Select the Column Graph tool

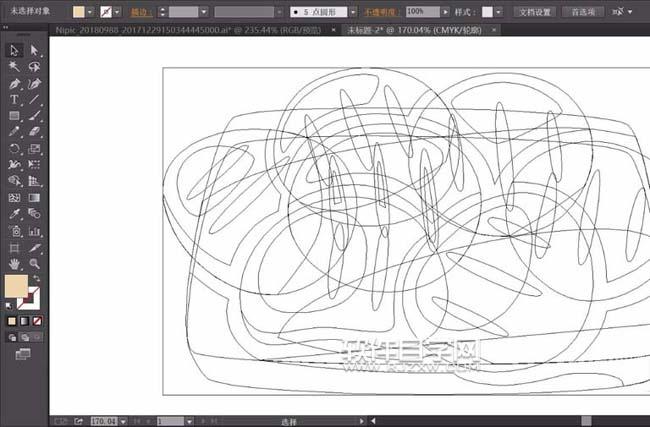[34, 231]
